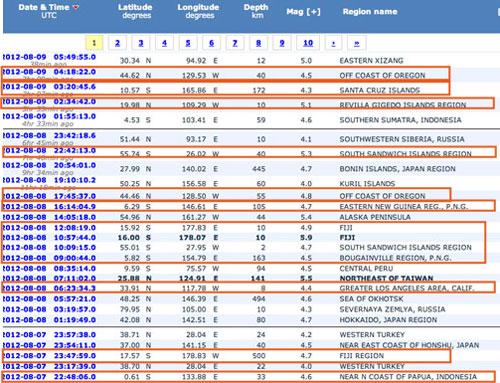Click region SOUTHERN SUMATRA, INDONESIA
The image size is (500, 383).
coord(400,120)
